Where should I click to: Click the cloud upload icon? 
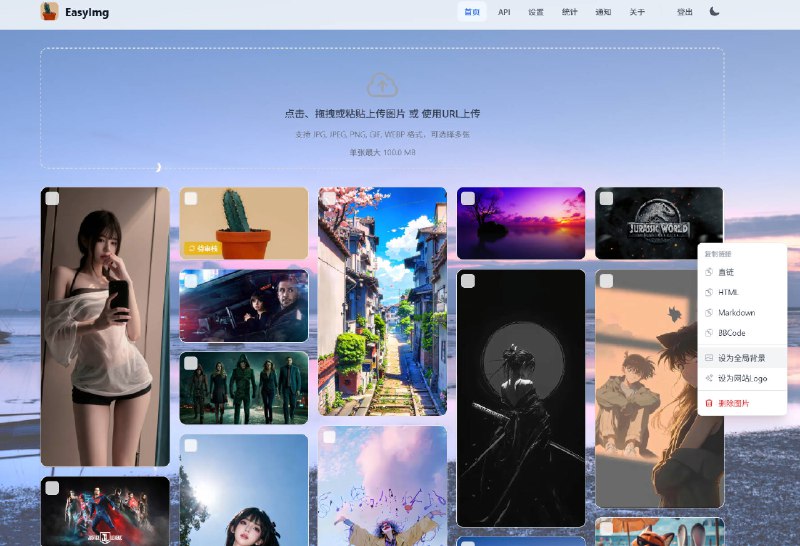pos(382,84)
